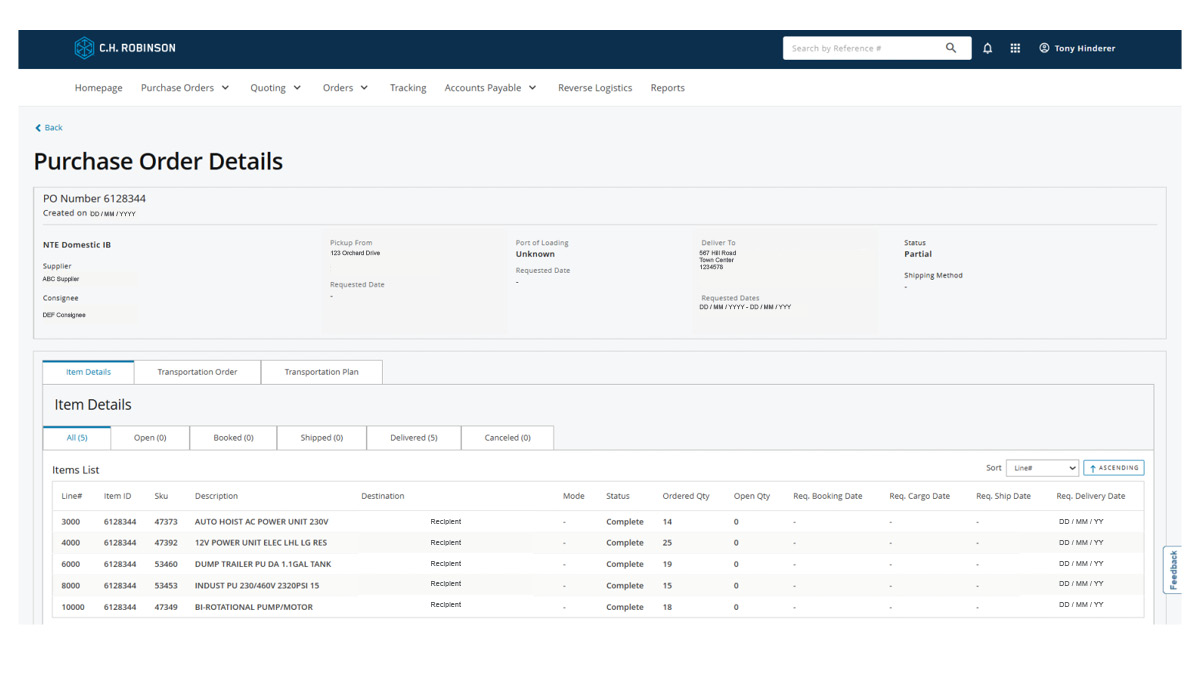Switch to the Transportation Plan tab
Screen dimensions: 1200x675
(x=321, y=371)
